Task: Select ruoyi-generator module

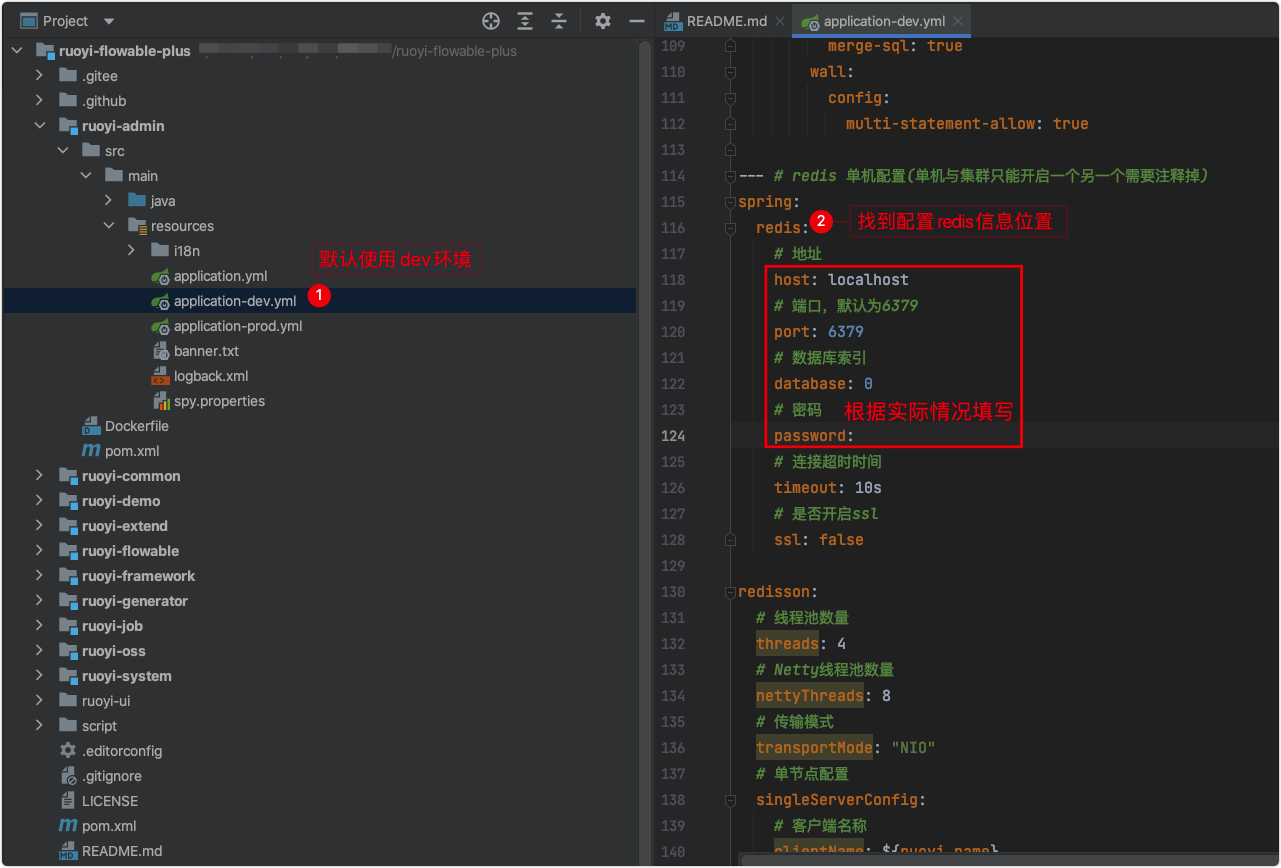Action: [135, 601]
